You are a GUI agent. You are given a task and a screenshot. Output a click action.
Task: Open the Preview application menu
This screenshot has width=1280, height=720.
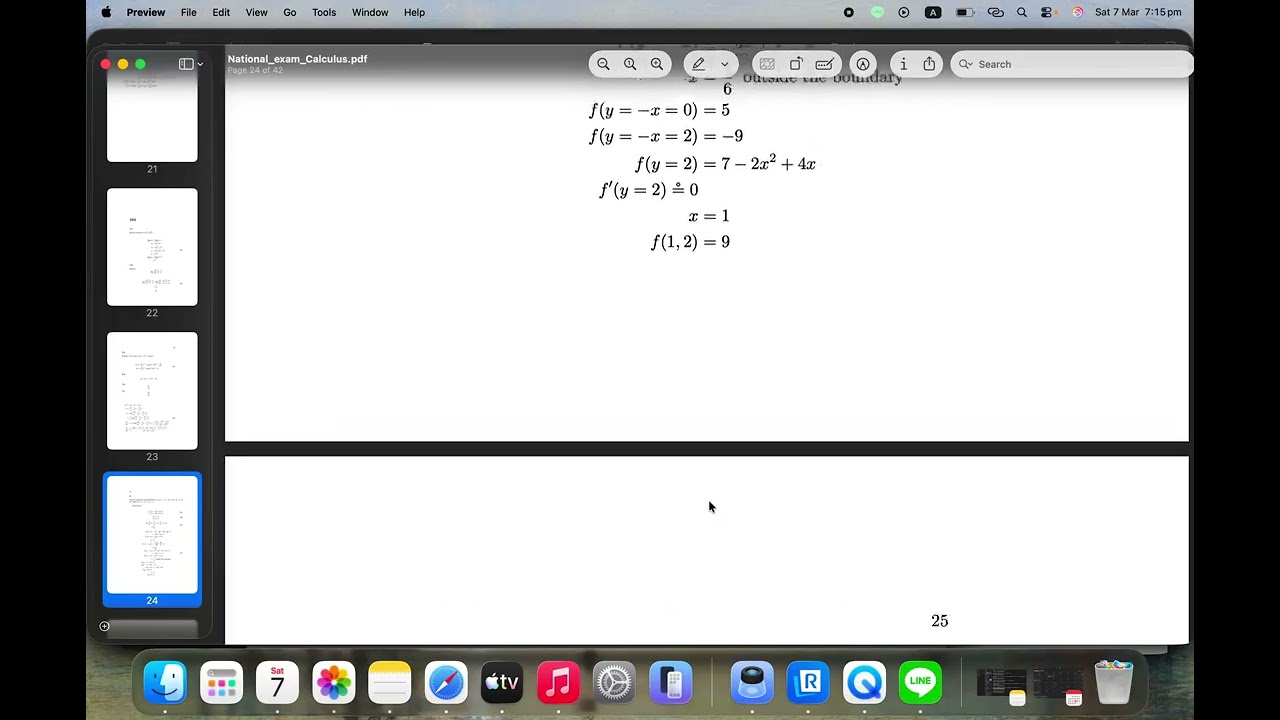click(x=146, y=12)
